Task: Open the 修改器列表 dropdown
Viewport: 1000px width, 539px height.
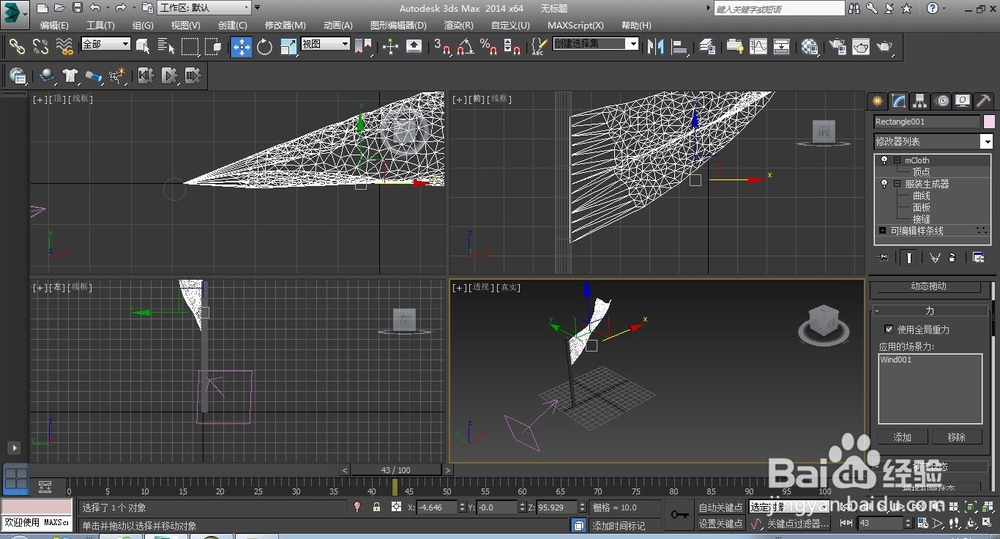Action: (986, 142)
